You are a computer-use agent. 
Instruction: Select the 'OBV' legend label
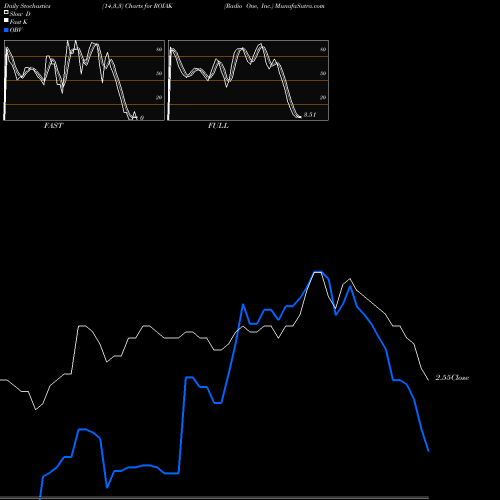point(16,30)
